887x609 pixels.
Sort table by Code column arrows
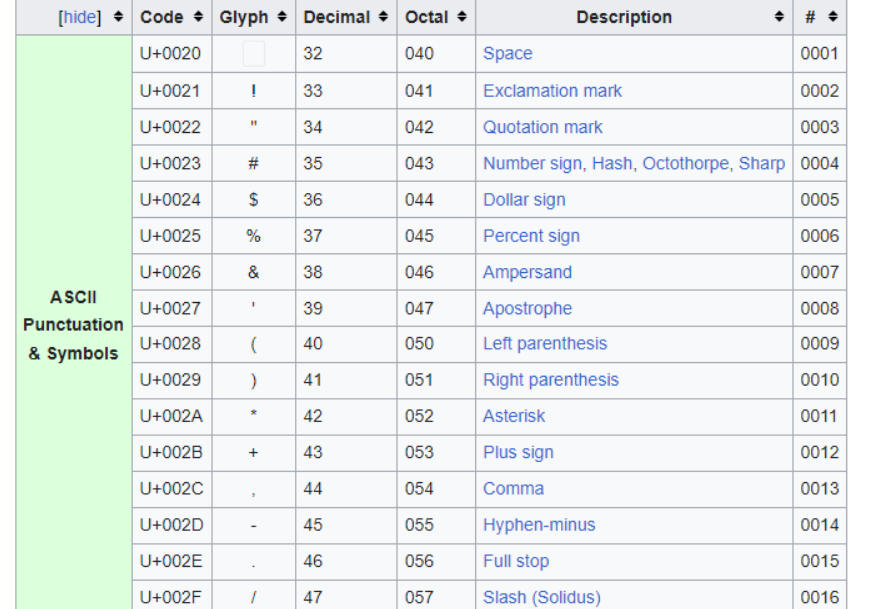pyautogui.click(x=198, y=17)
